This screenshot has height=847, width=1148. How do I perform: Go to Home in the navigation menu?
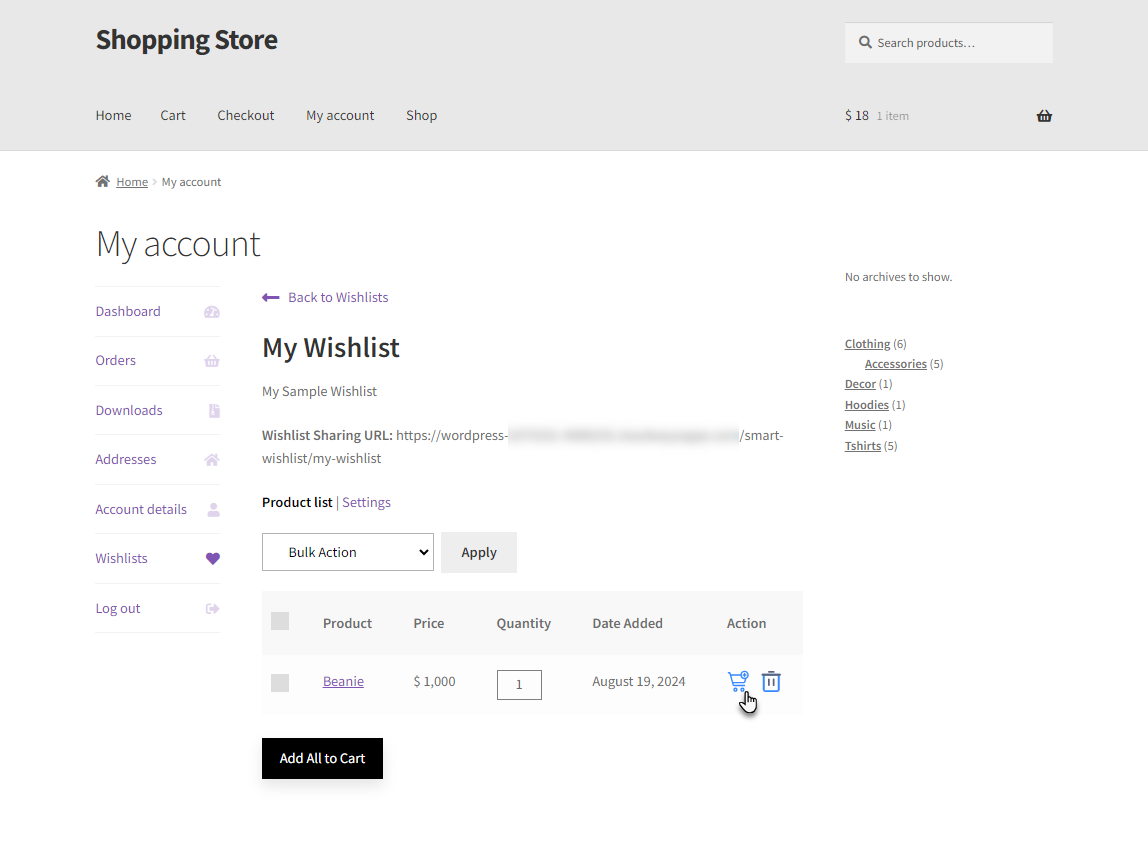click(113, 115)
